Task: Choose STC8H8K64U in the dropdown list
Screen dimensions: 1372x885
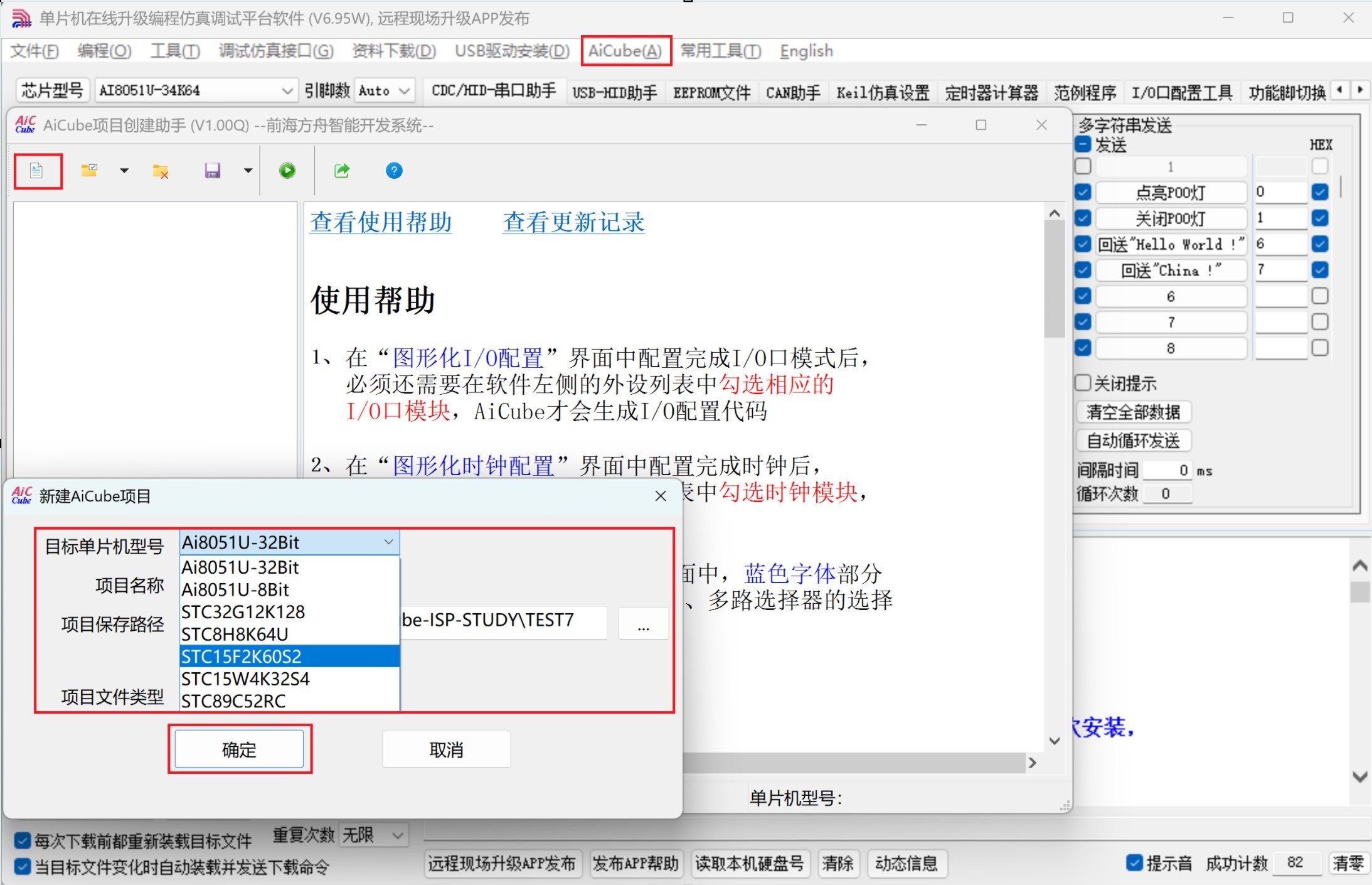Action: pyautogui.click(x=289, y=635)
